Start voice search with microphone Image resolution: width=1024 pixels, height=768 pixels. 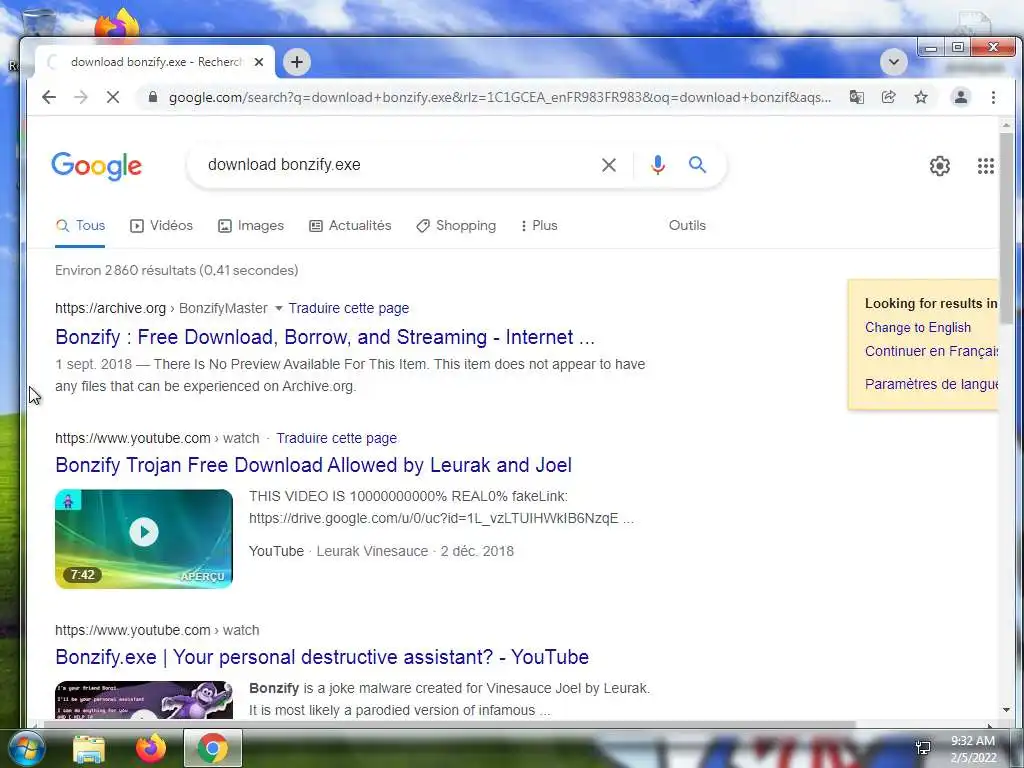[x=658, y=165]
